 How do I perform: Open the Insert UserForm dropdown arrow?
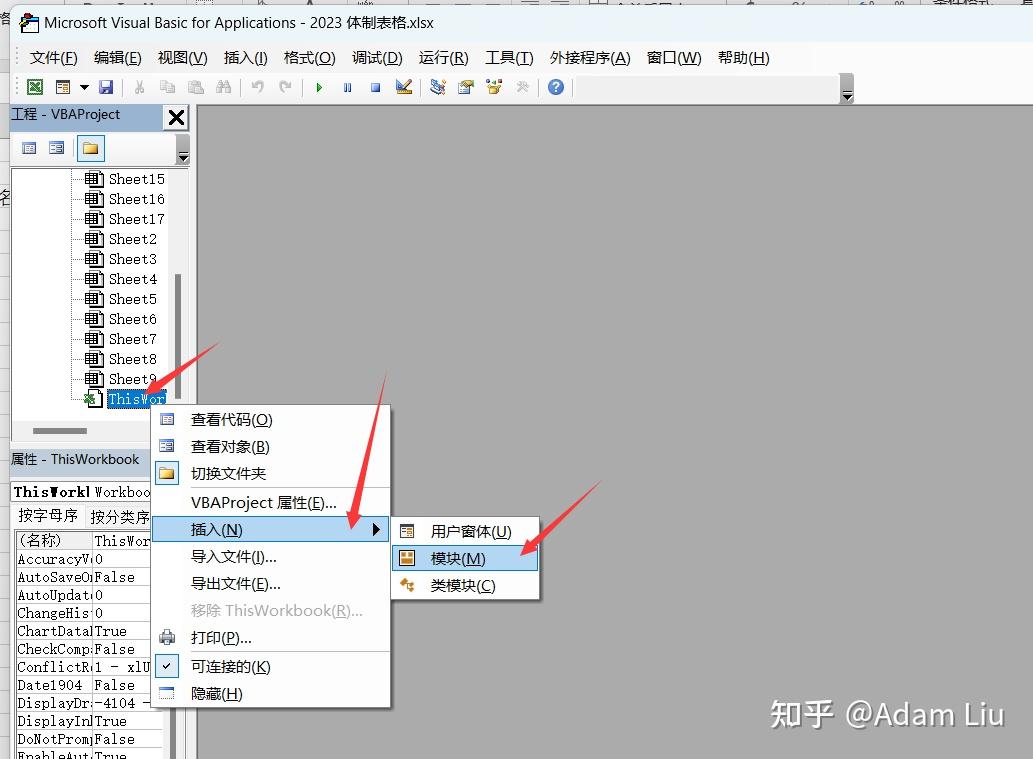[x=84, y=87]
